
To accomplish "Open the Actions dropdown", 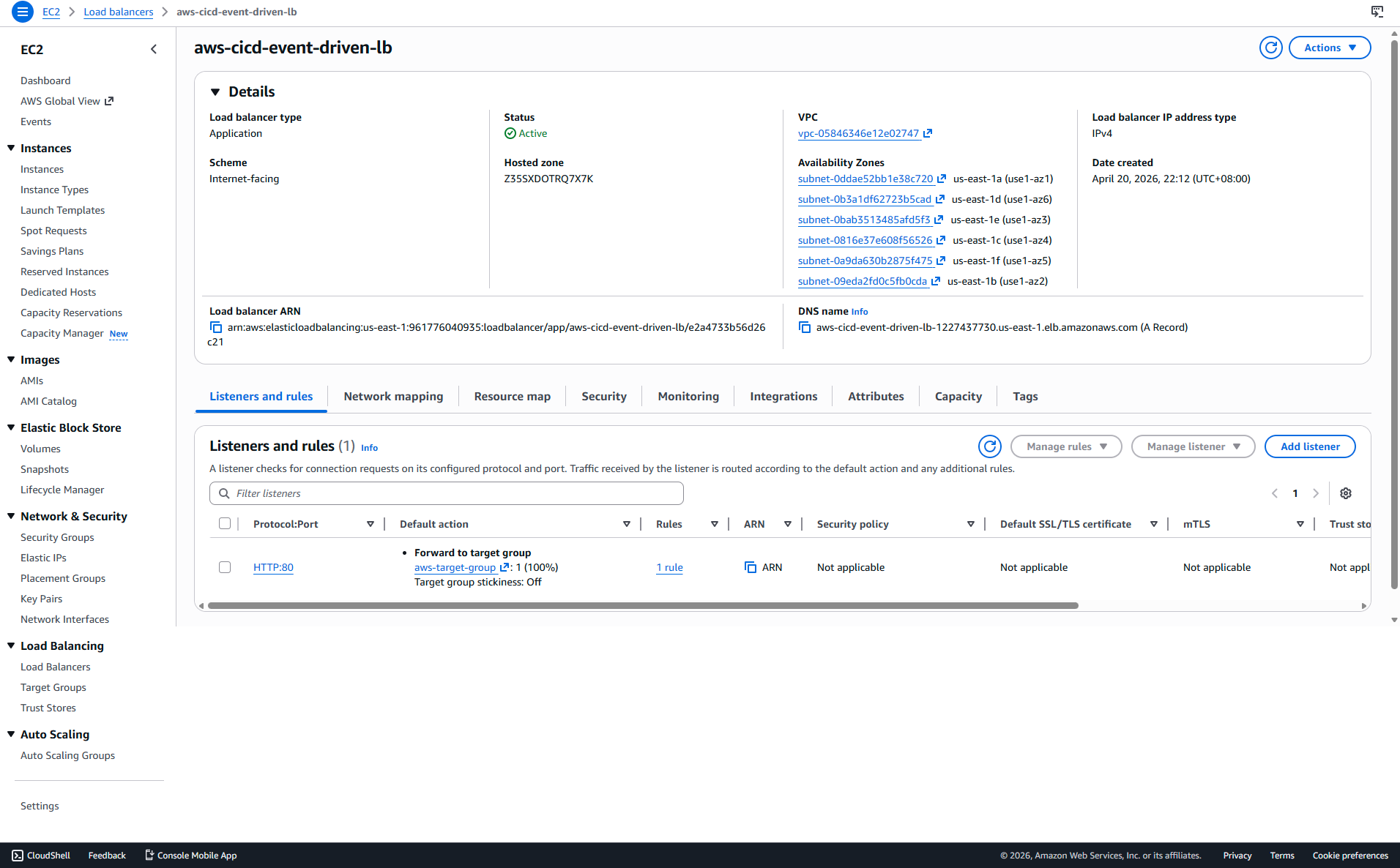I will tap(1330, 48).
